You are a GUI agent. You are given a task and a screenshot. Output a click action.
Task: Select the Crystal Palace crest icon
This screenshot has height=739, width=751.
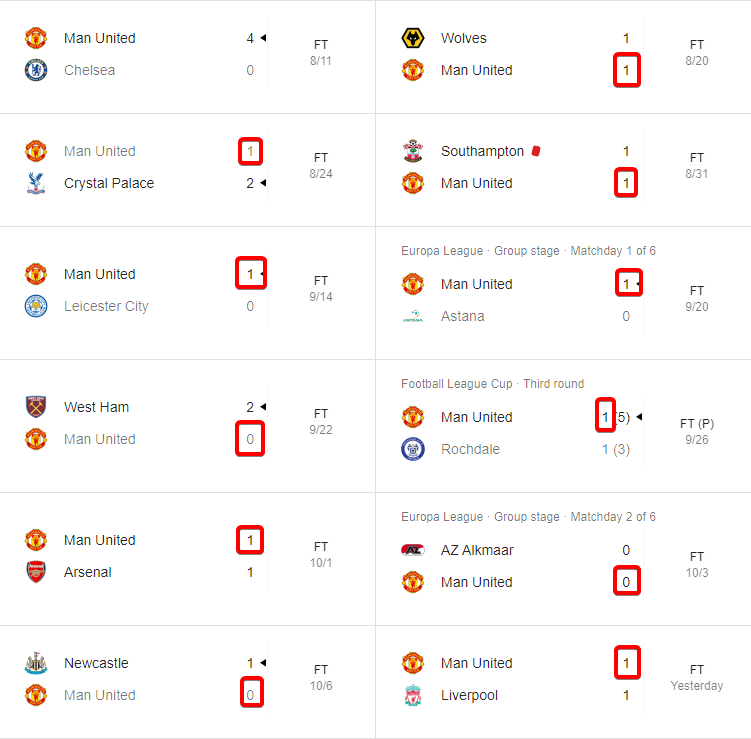tap(36, 183)
